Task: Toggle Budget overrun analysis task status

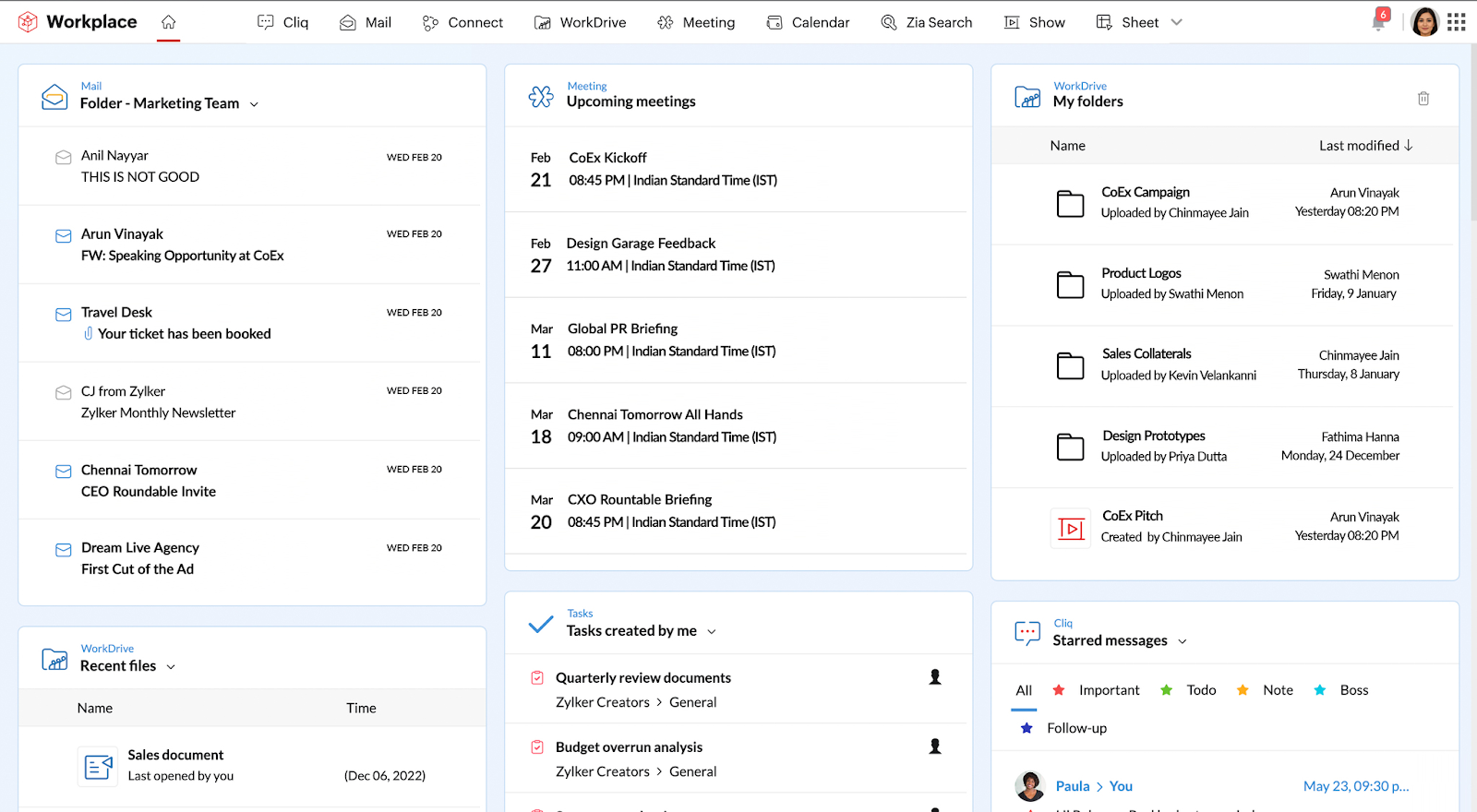Action: (x=537, y=747)
